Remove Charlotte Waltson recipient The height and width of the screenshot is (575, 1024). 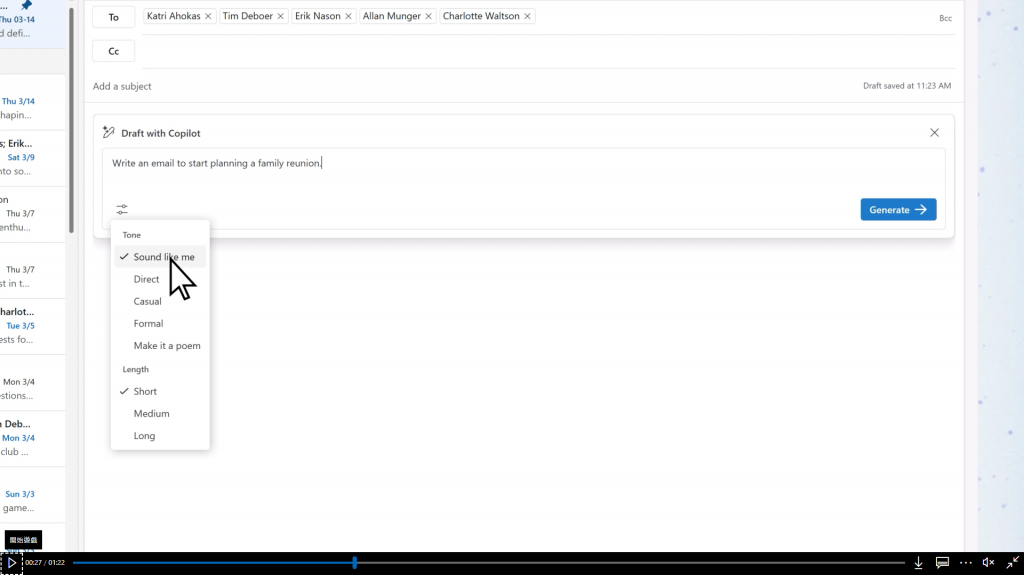[527, 16]
